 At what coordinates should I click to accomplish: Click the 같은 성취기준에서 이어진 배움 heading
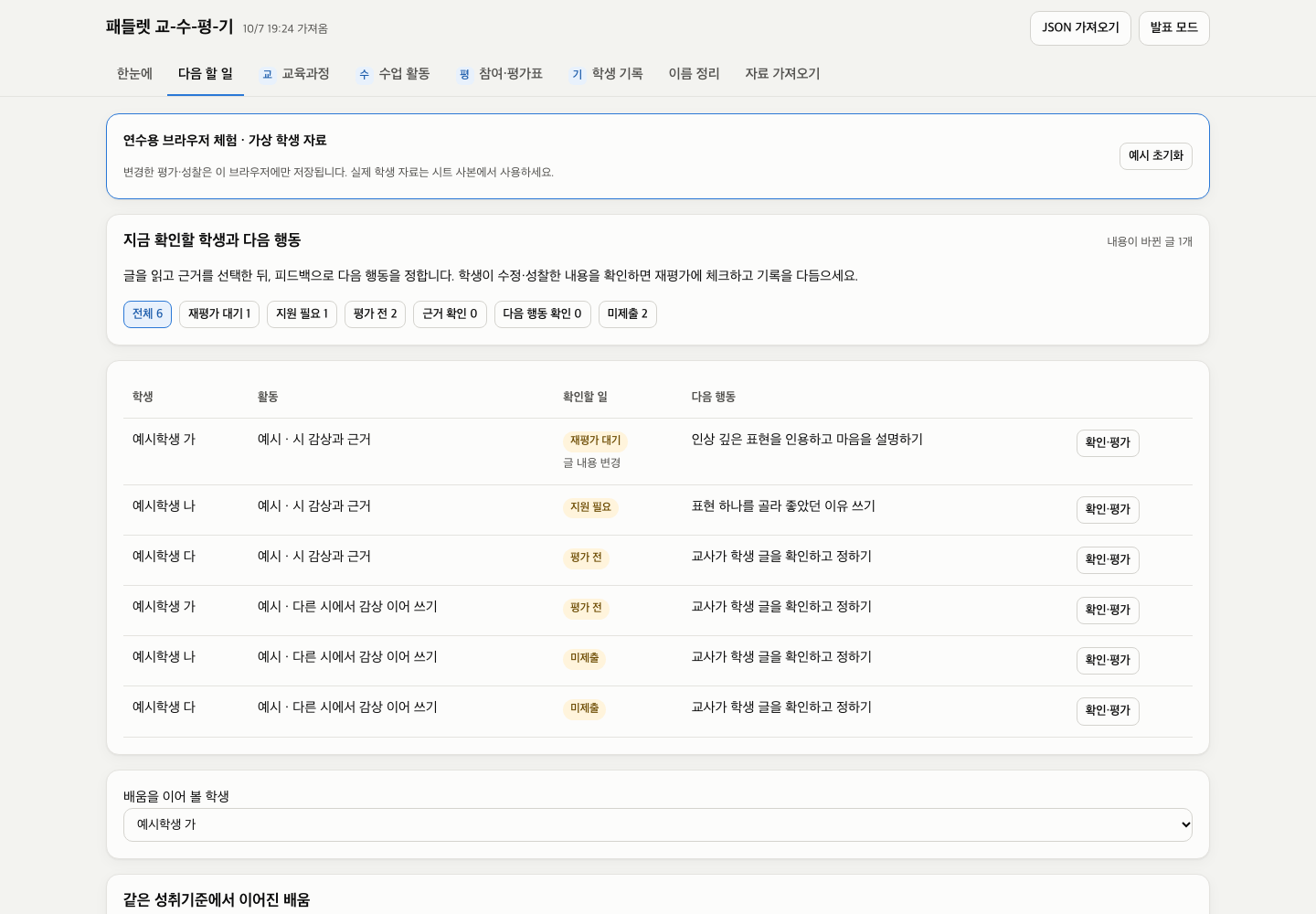tap(217, 900)
